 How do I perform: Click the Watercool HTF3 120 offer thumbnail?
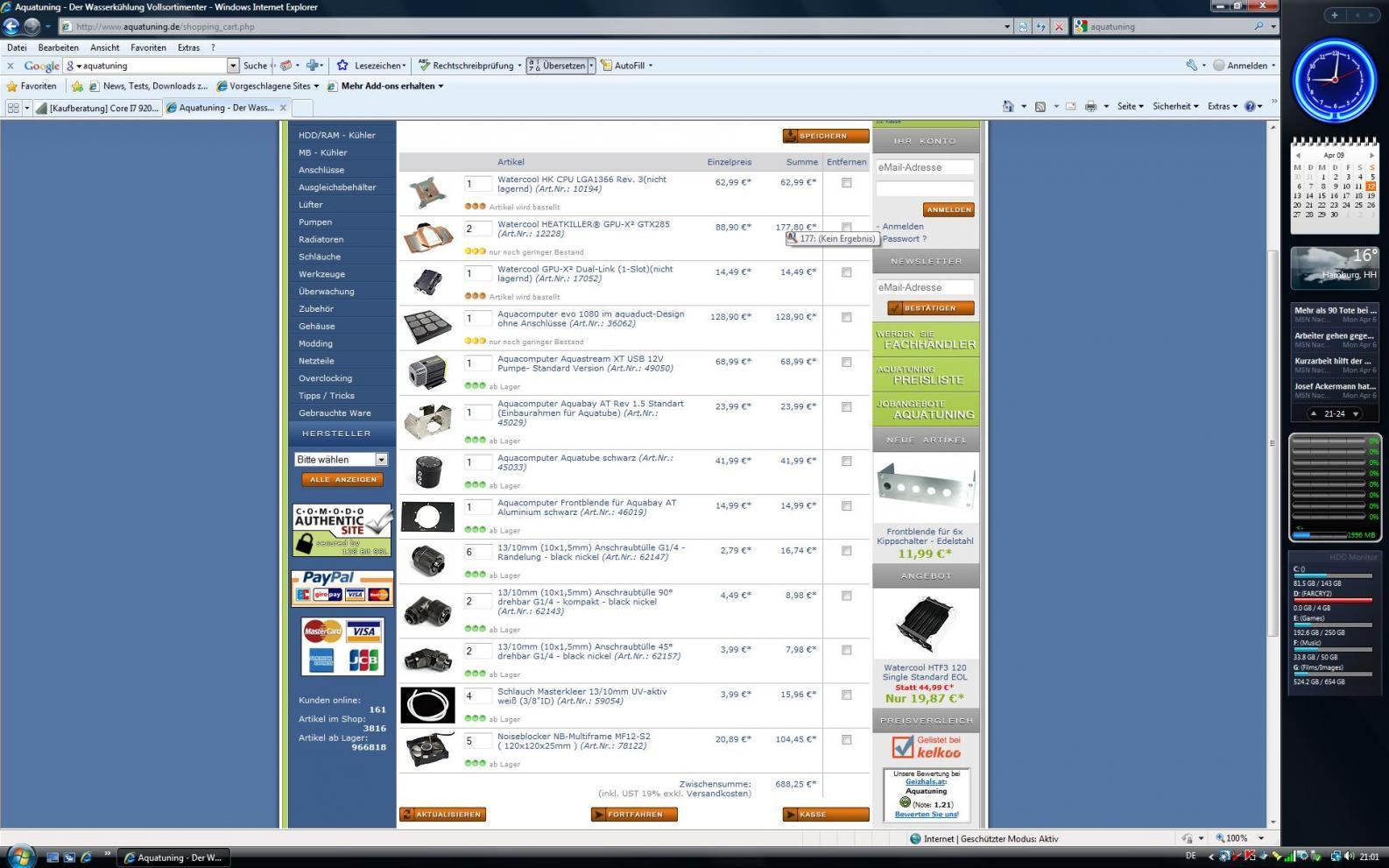pyautogui.click(x=926, y=624)
